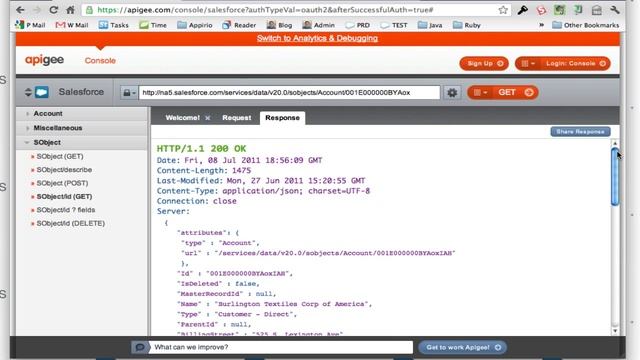Open the HTTP method dropdown beside GET
The height and width of the screenshot is (360, 640).
(x=480, y=93)
